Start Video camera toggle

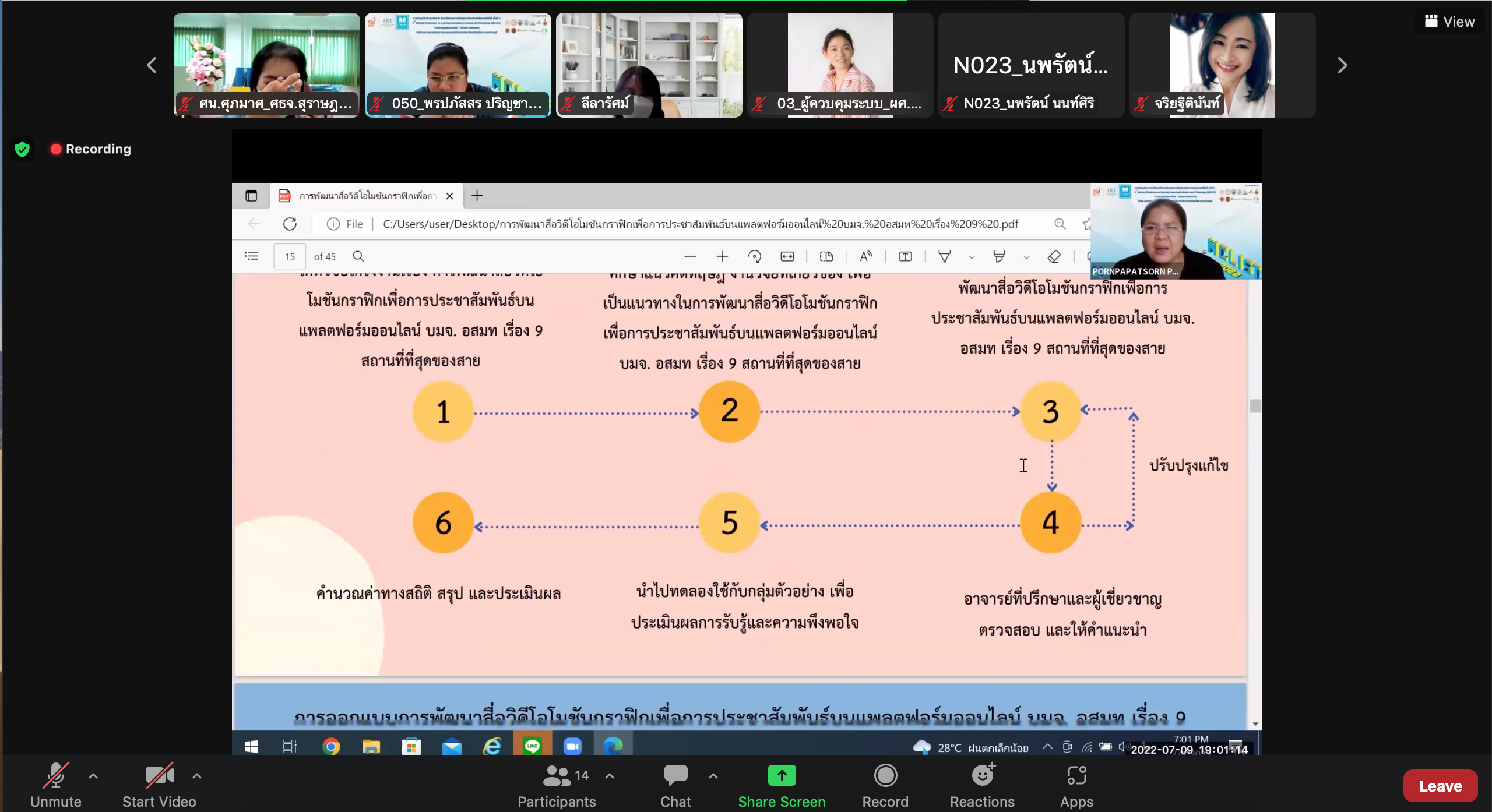pos(159,785)
